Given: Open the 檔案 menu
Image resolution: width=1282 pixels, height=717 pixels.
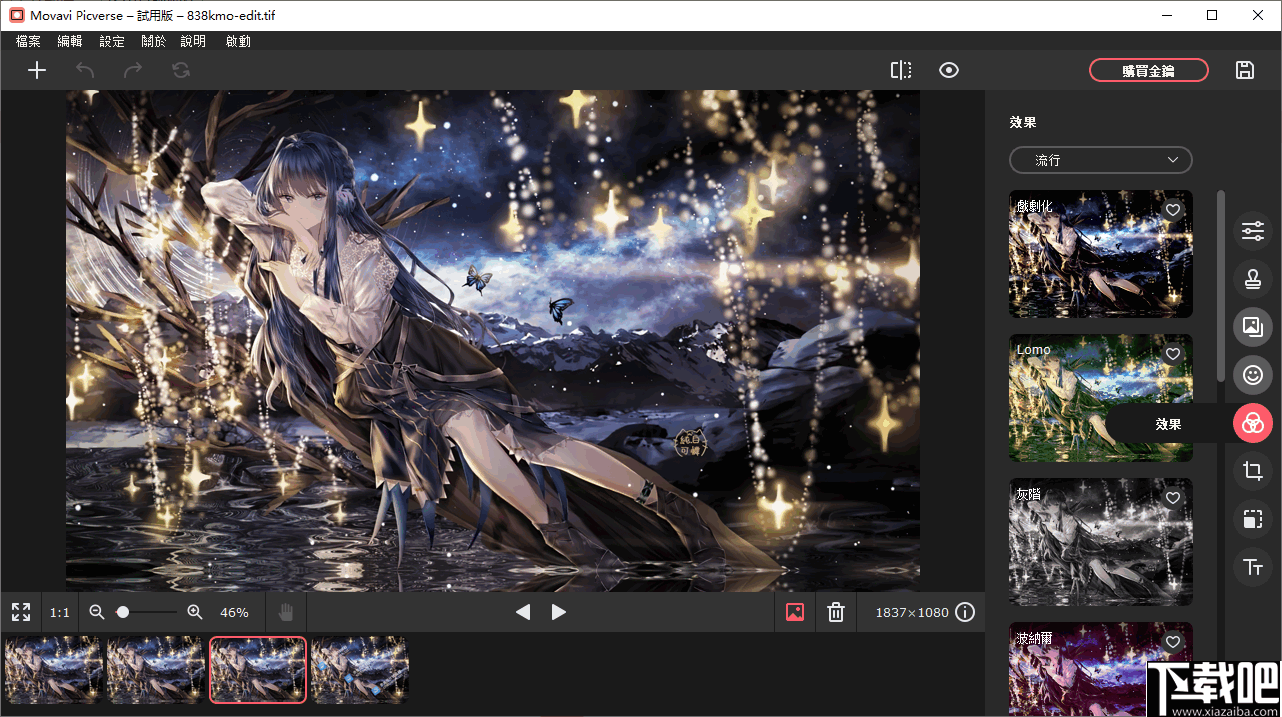Looking at the screenshot, I should [x=28, y=41].
